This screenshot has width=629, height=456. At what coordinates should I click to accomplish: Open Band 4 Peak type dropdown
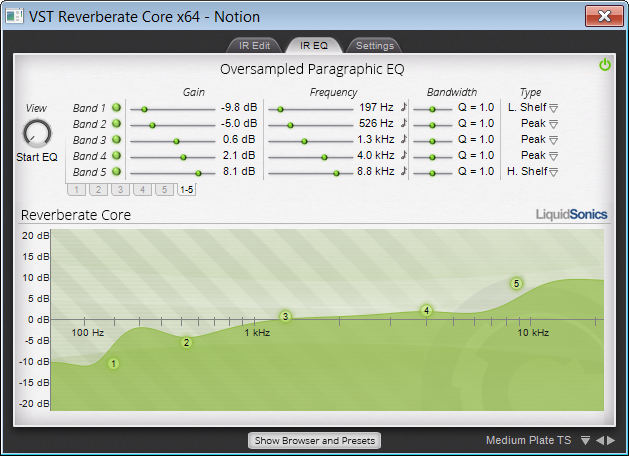point(554,156)
